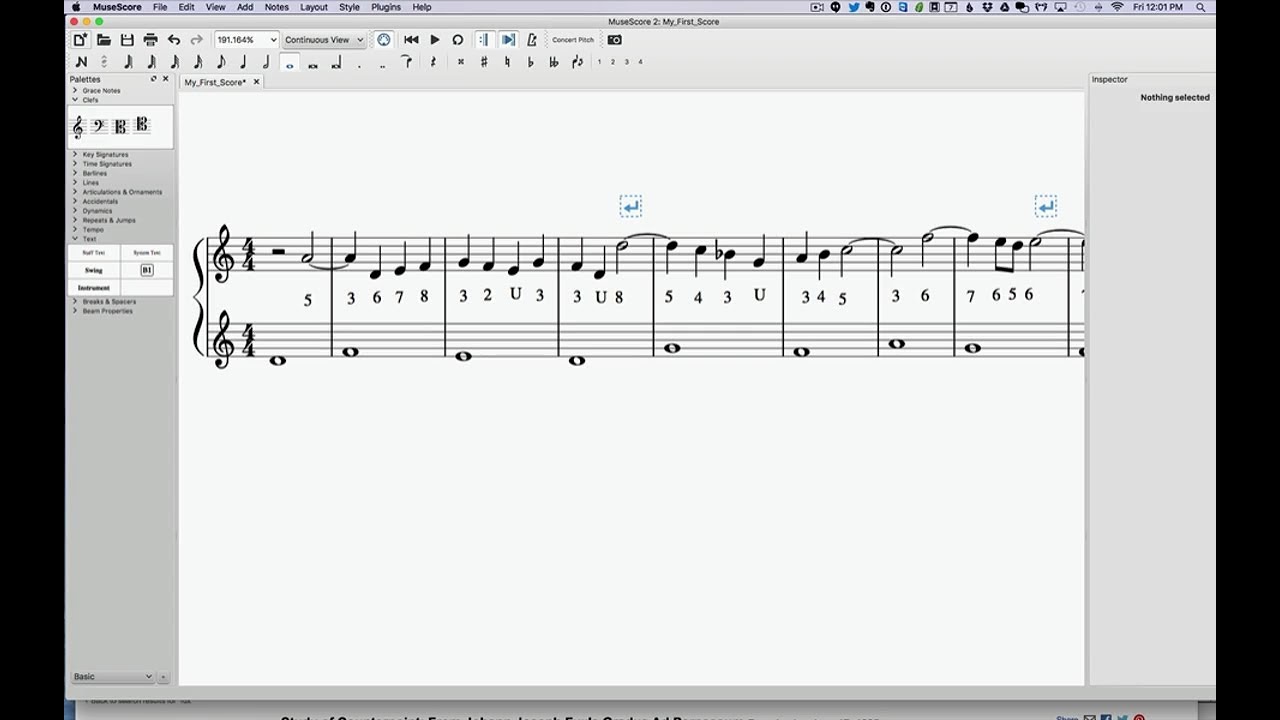Apply a double sharp accidental

(x=461, y=62)
